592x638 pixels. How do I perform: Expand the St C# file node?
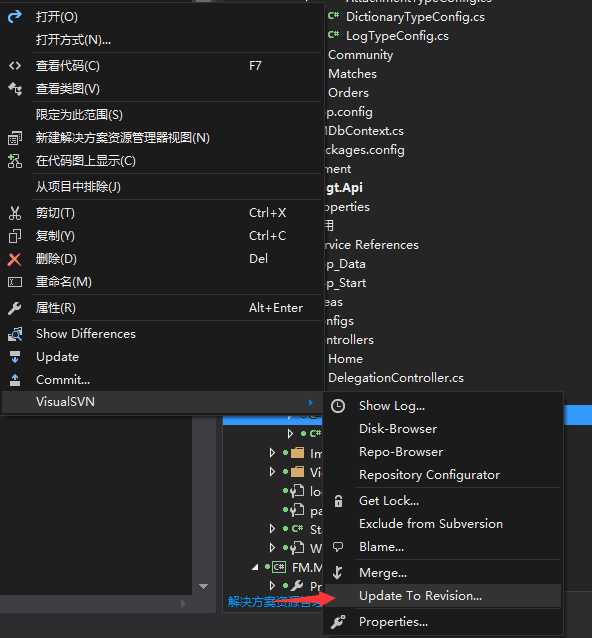[272, 529]
